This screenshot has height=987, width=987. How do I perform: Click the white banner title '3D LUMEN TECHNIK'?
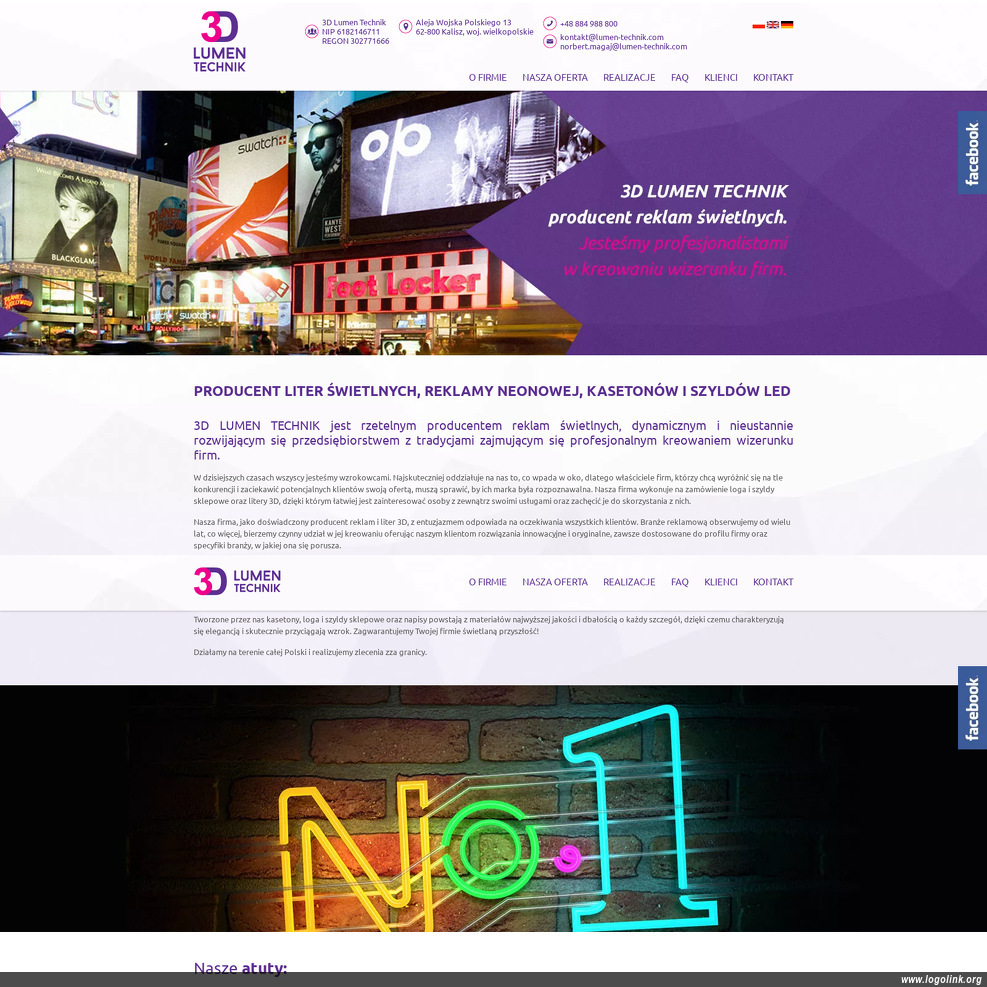pos(704,191)
